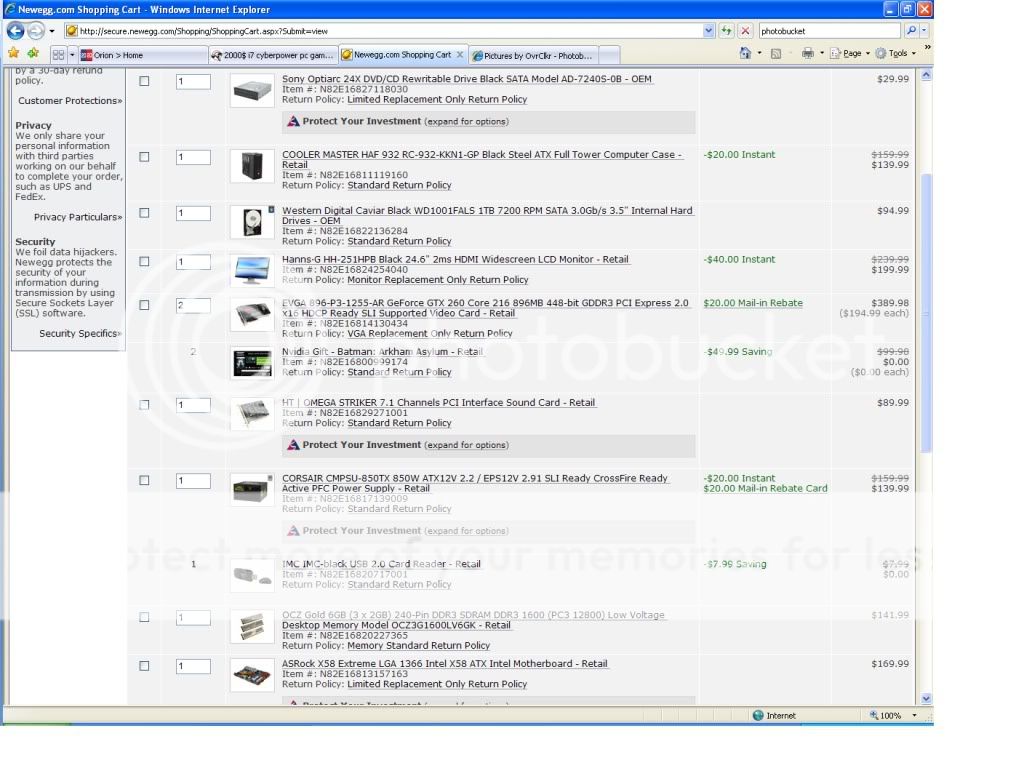This screenshot has height=768, width=1024.
Task: Open the recent pages dropdown beside forward arrow
Action: click(52, 31)
